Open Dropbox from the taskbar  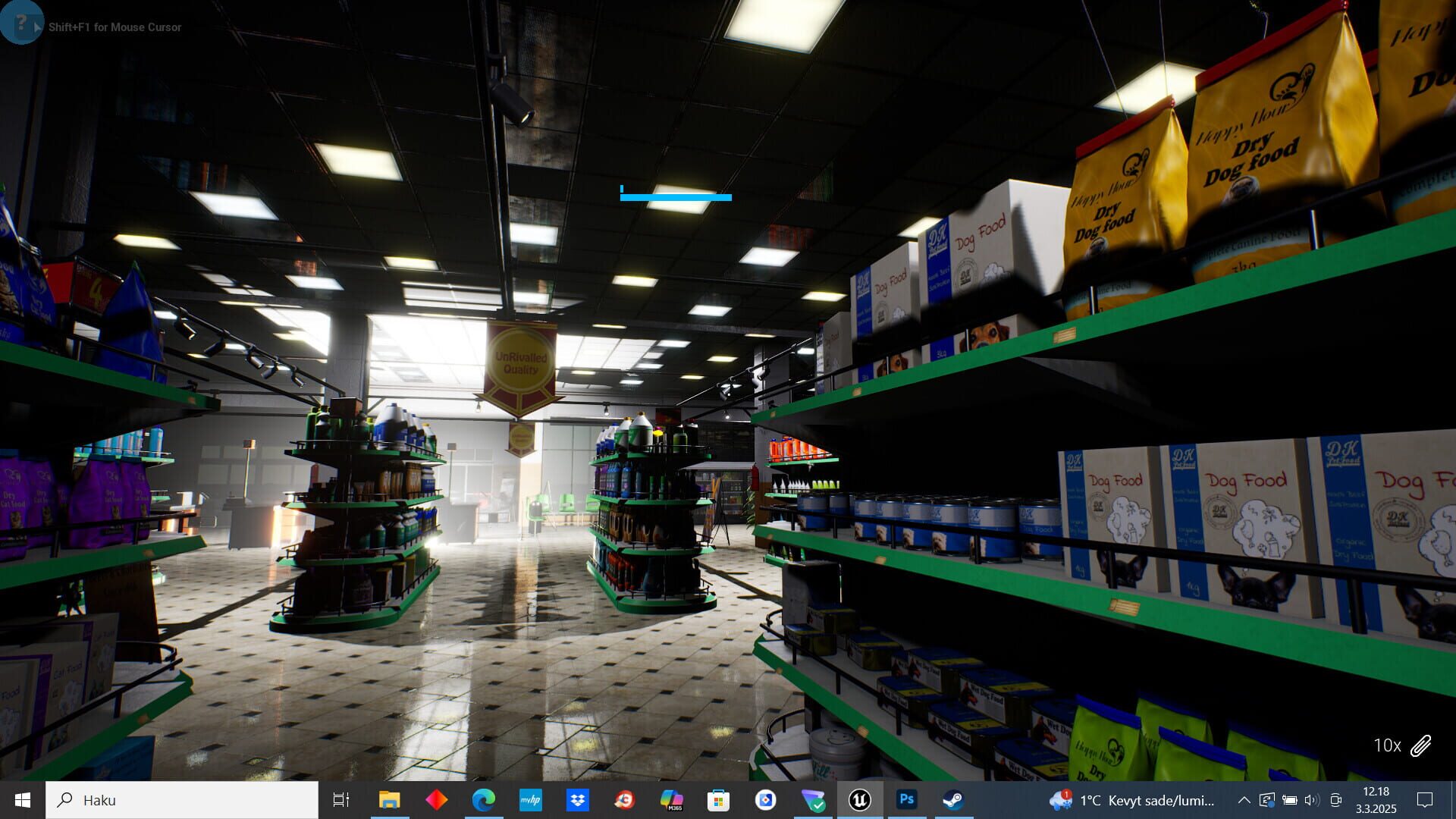point(578,800)
